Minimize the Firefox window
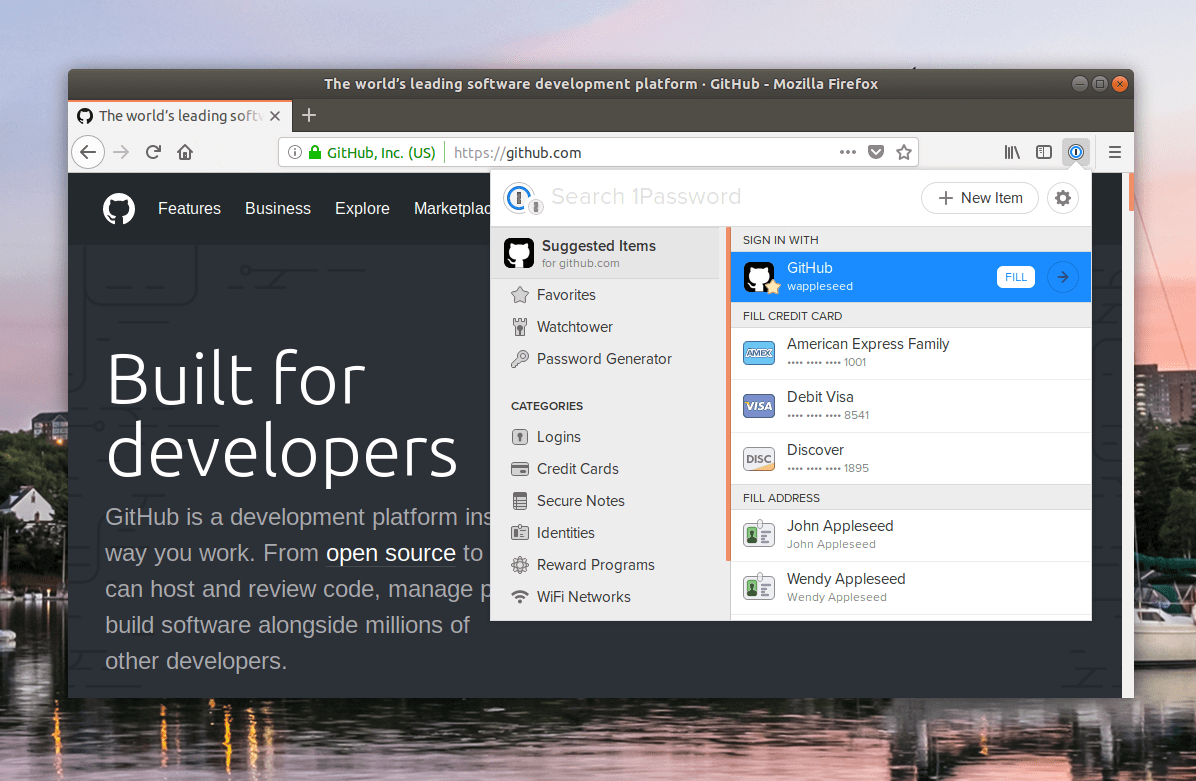The height and width of the screenshot is (781, 1196). 1079,84
